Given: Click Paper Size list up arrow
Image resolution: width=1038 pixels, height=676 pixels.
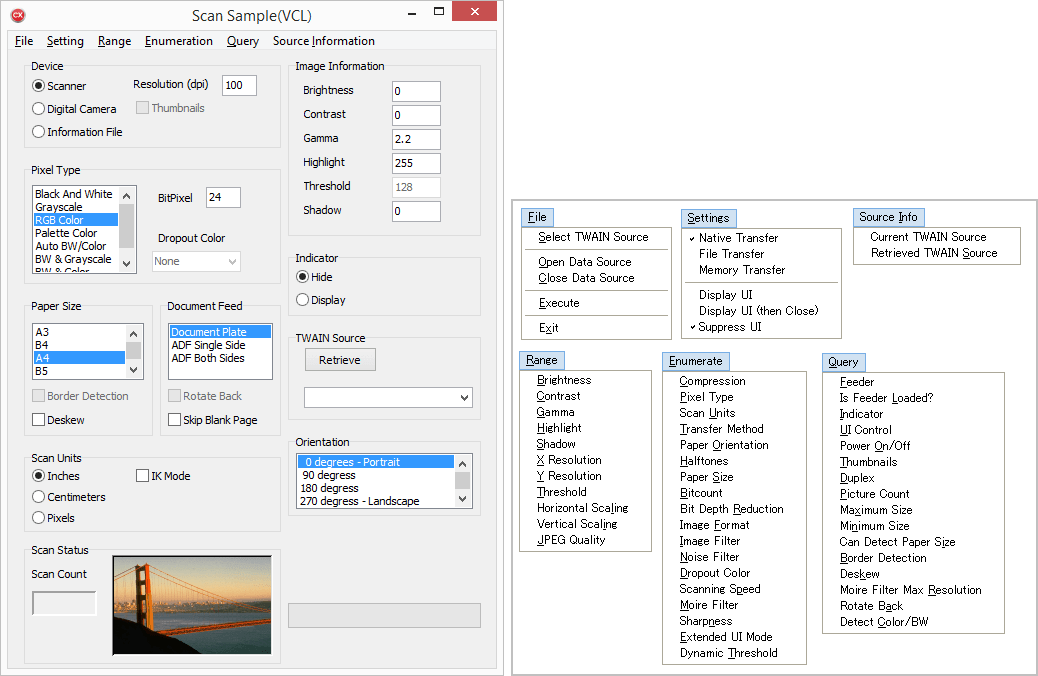Looking at the screenshot, I should click(x=133, y=333).
